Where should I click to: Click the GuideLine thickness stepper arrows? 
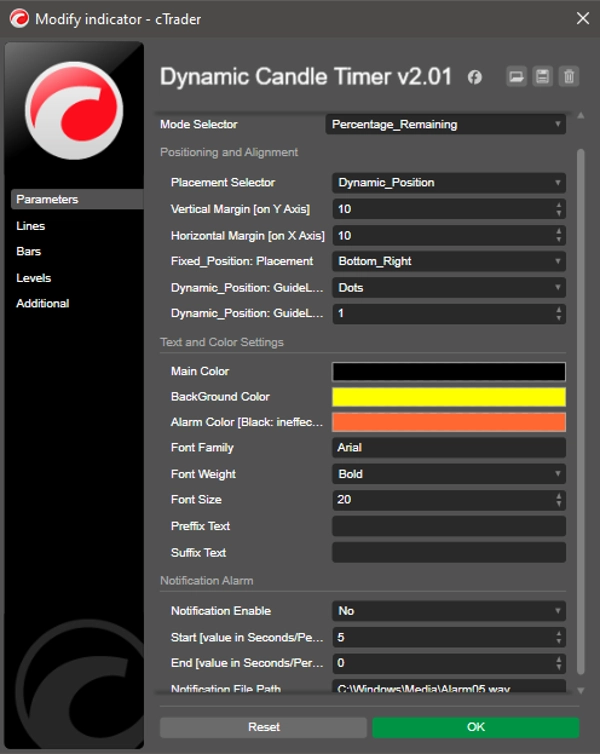[559, 314]
